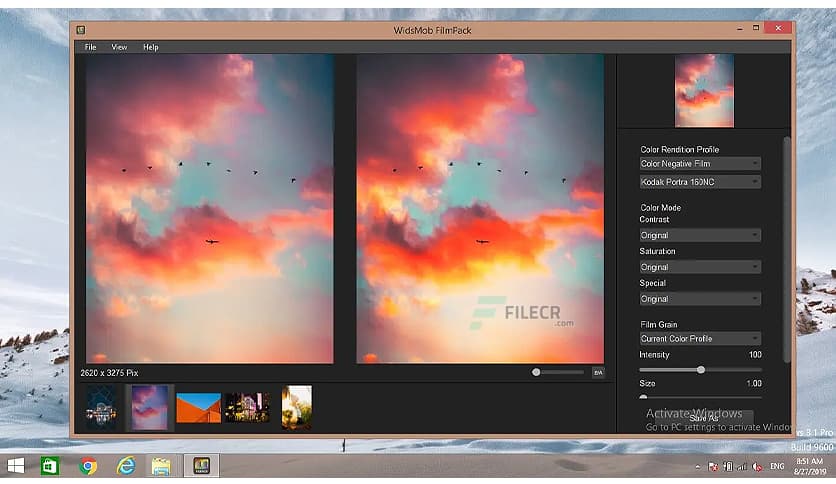This screenshot has width=836, height=484.
Task: Click the filtered preview image on right
Action: point(480,209)
